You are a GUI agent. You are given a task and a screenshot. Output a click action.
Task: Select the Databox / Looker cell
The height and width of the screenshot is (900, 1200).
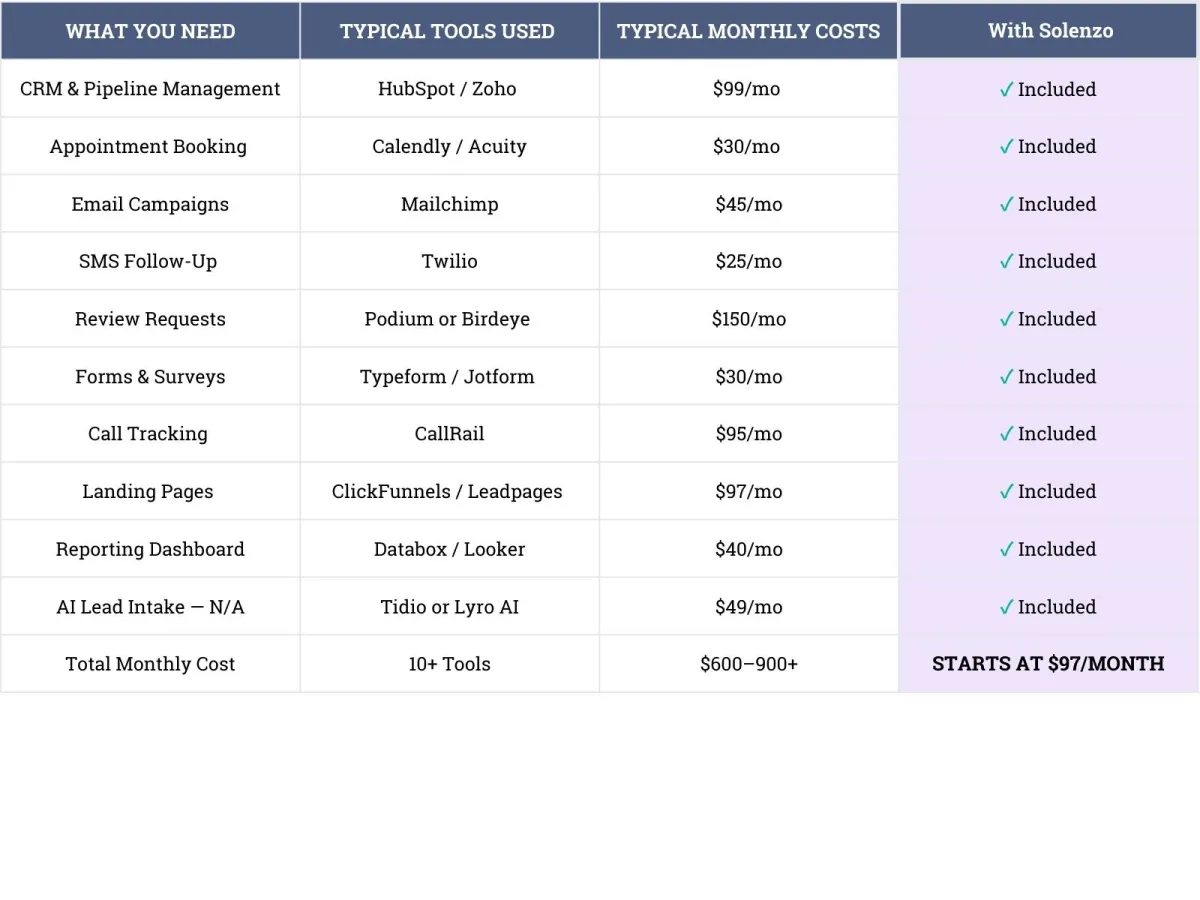click(x=449, y=549)
